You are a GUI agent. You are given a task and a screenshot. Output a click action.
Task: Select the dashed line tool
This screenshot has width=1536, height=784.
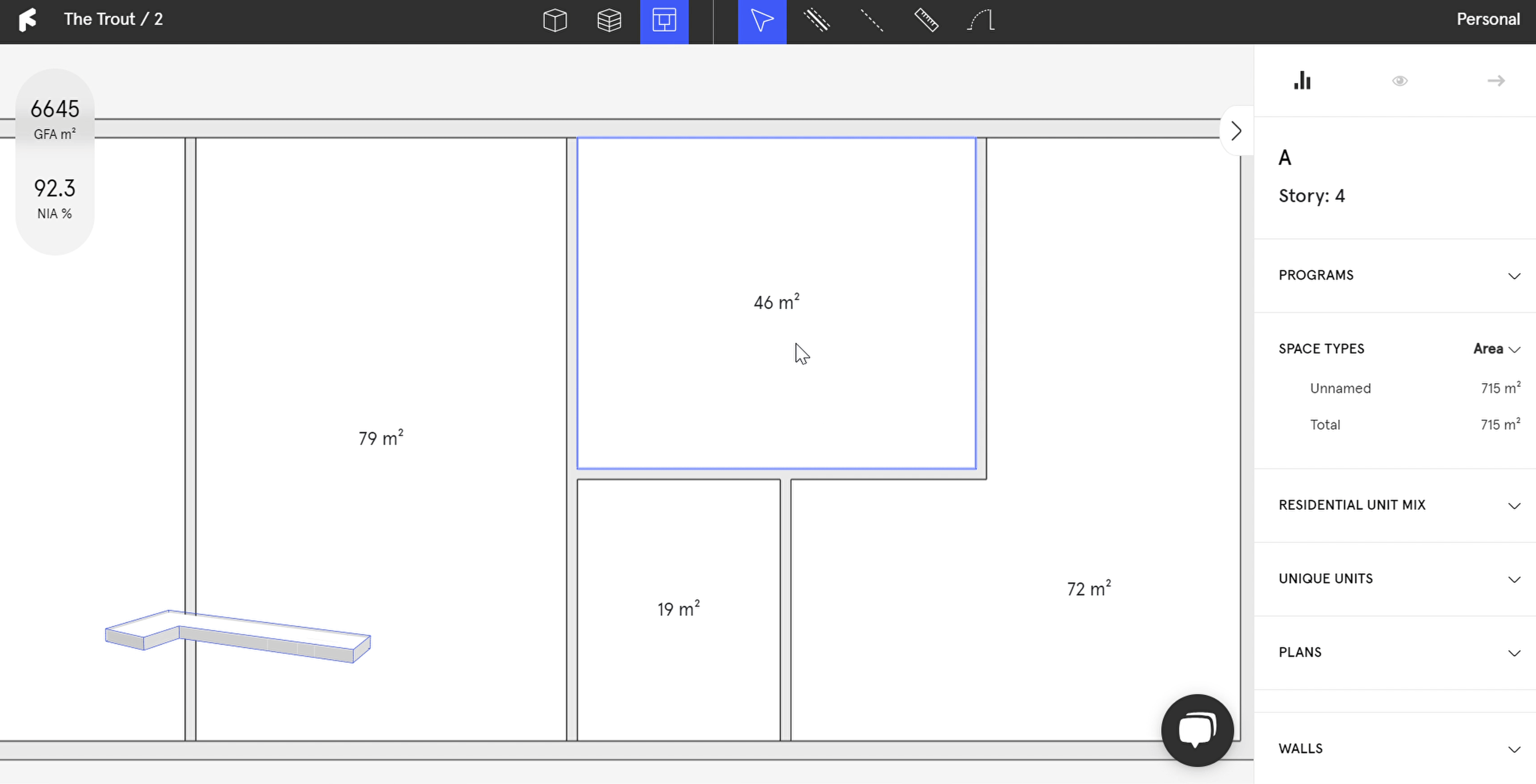click(x=871, y=21)
